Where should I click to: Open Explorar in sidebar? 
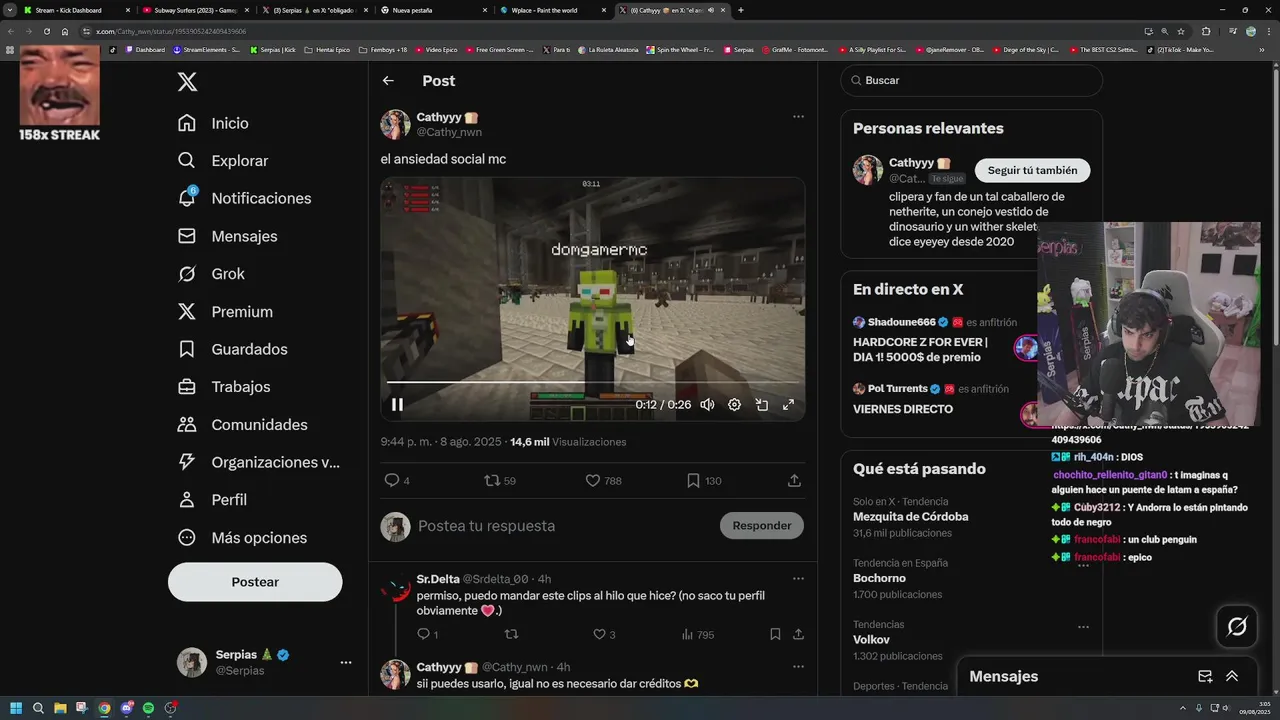[x=223, y=161]
